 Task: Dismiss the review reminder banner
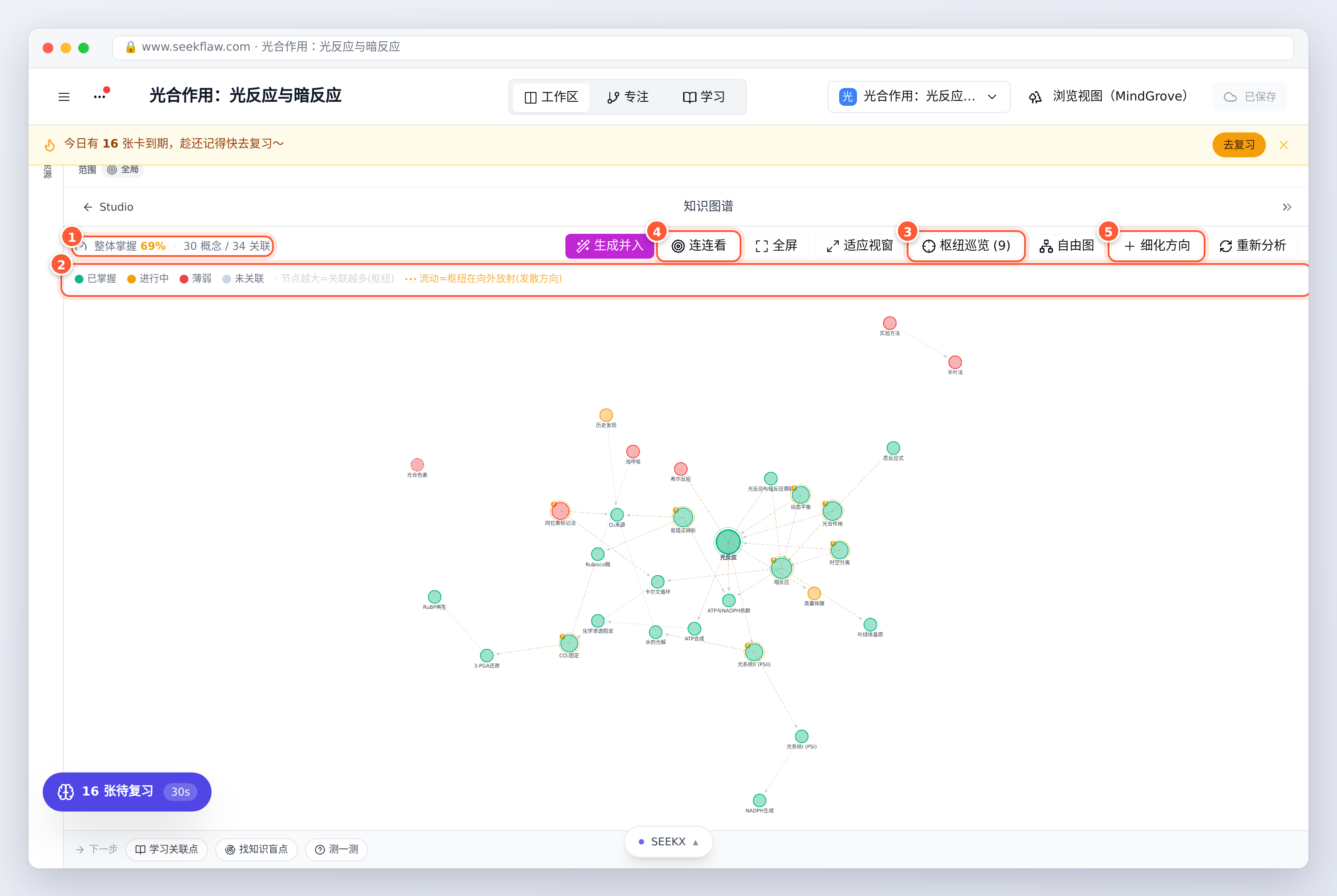1283,145
